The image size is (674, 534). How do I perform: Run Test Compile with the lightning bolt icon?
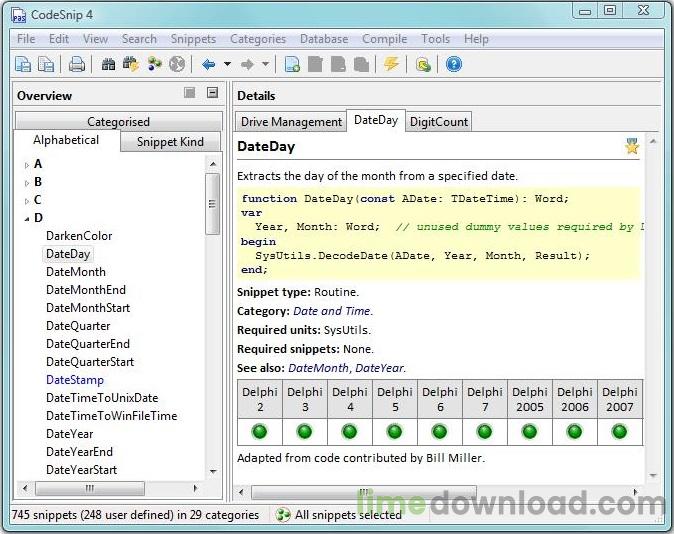391,64
